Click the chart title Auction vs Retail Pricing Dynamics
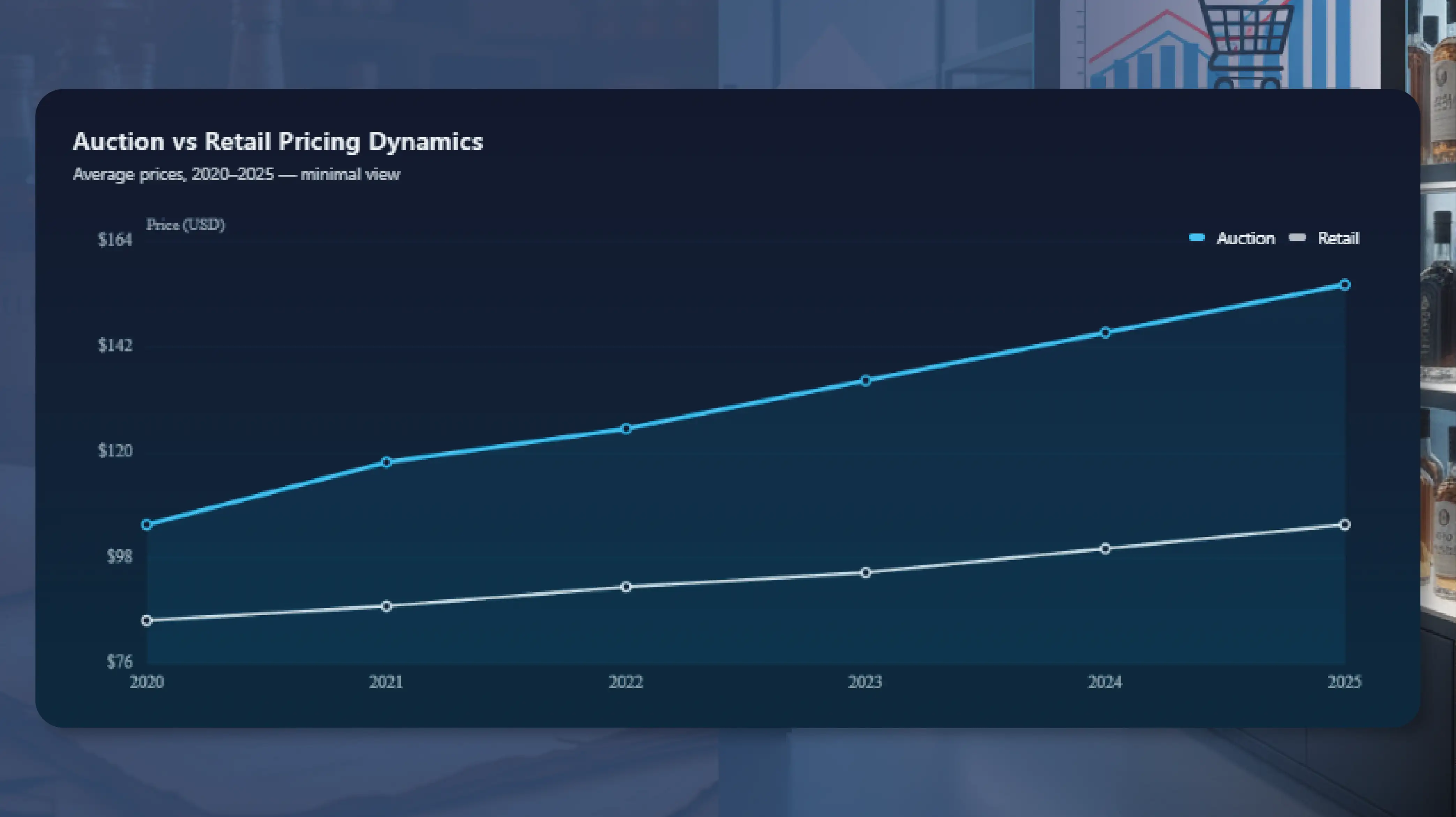The width and height of the screenshot is (1456, 817). (x=278, y=141)
